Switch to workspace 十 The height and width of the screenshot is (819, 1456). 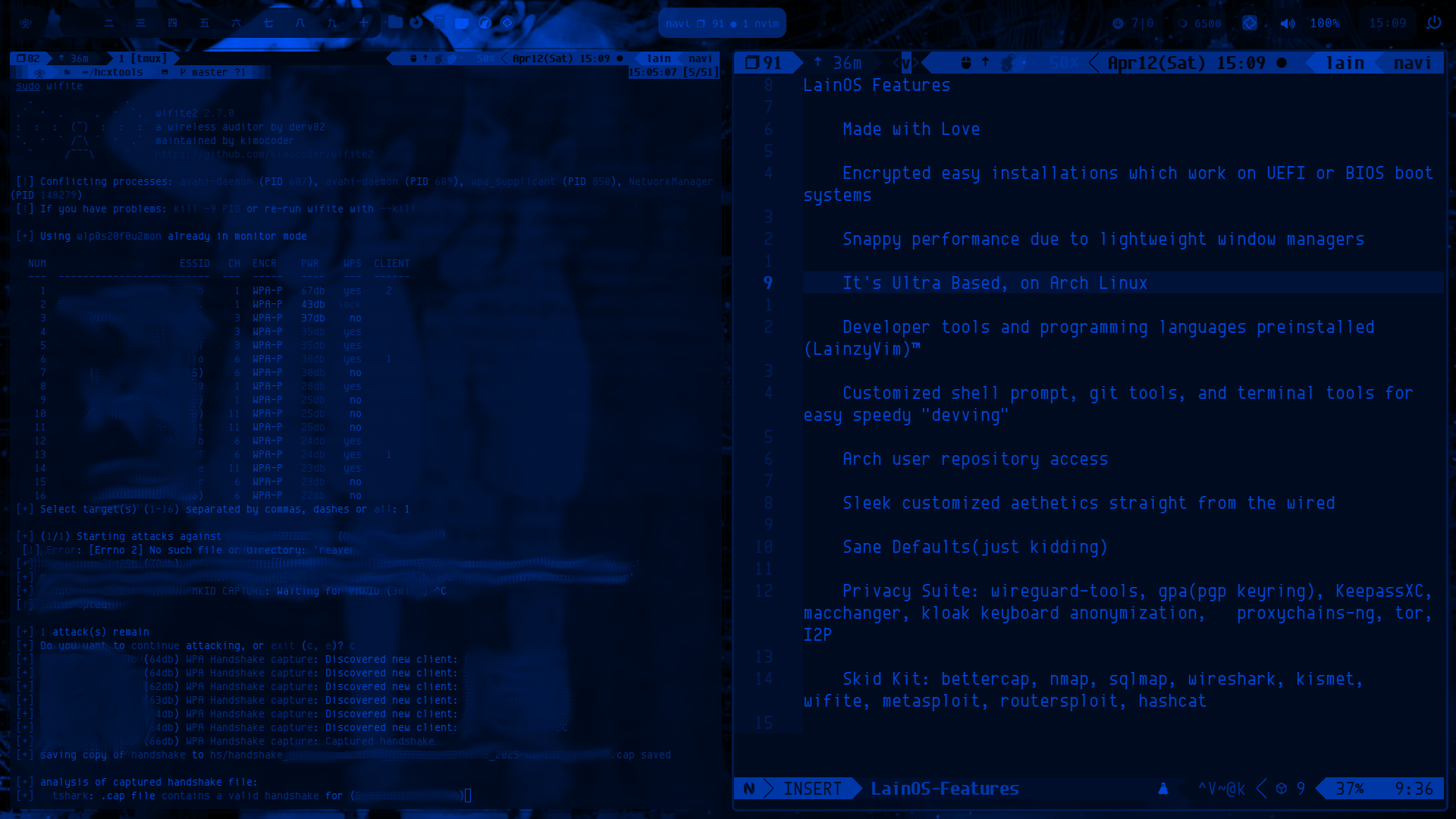click(x=364, y=23)
